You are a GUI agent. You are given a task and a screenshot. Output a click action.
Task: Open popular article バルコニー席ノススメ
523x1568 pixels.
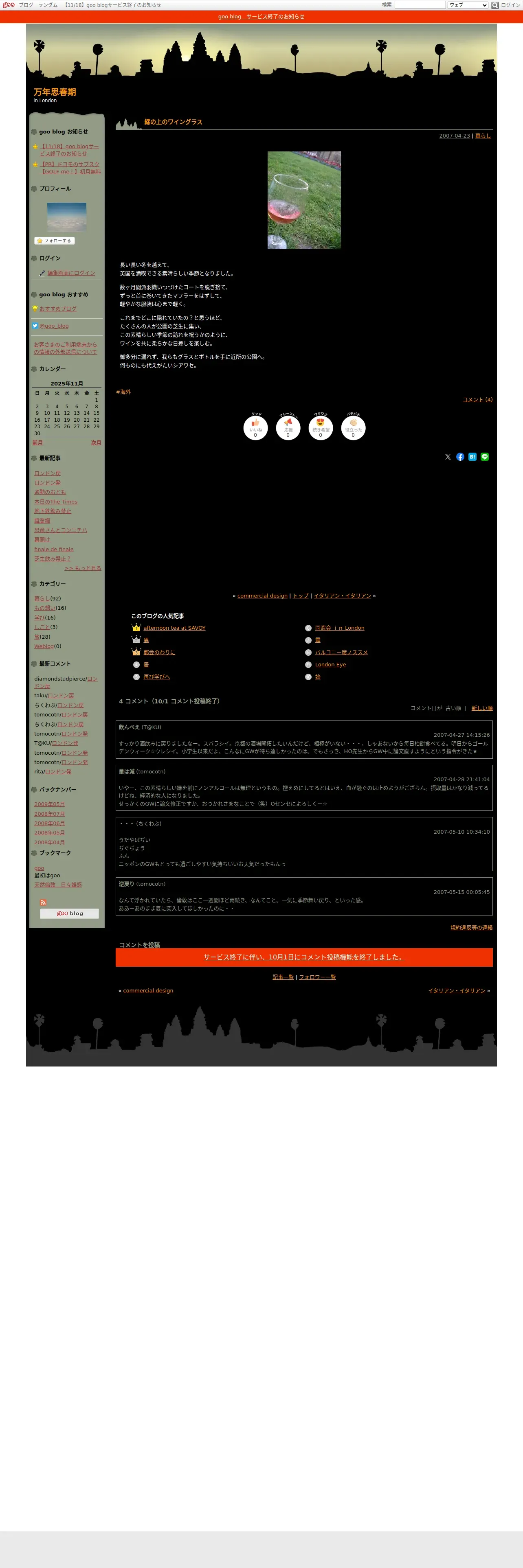[342, 652]
